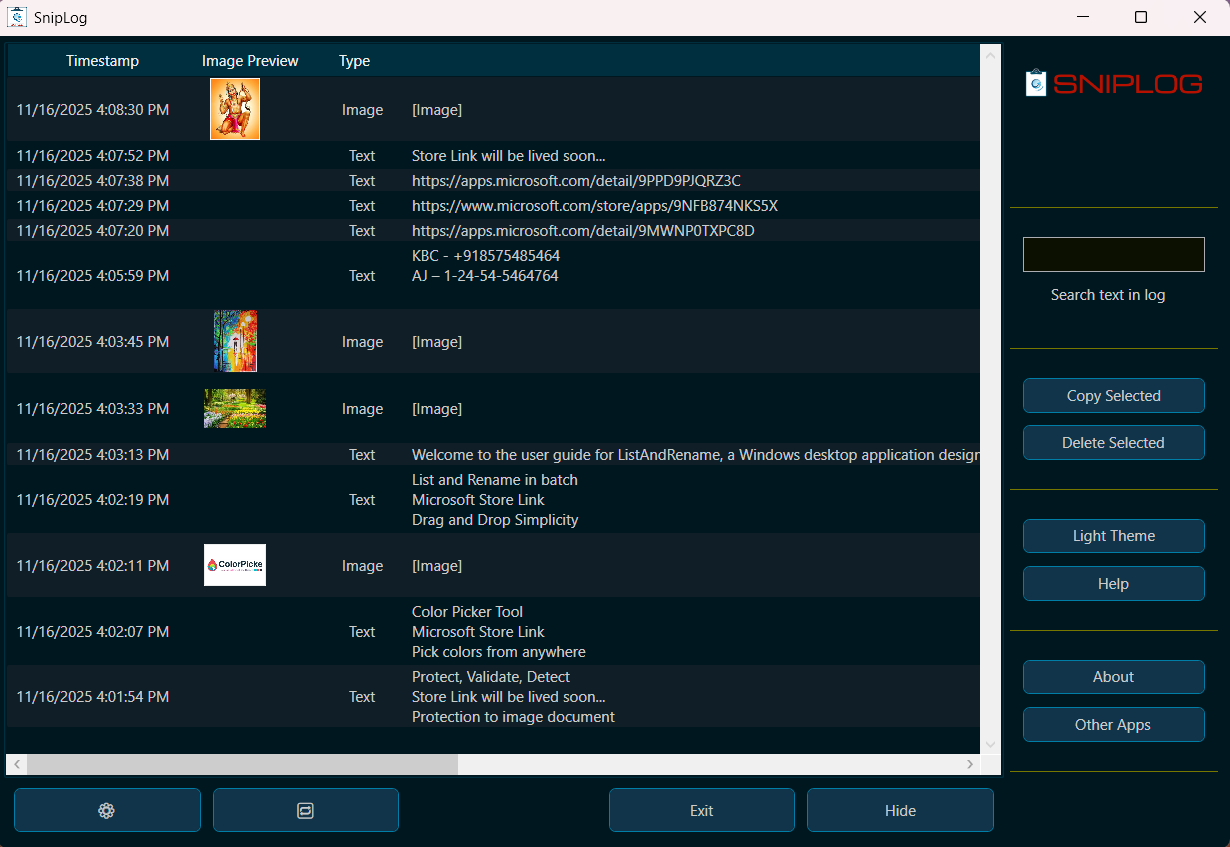This screenshot has height=847, width=1230.
Task: Click the Image Preview column header
Action: [x=250, y=61]
